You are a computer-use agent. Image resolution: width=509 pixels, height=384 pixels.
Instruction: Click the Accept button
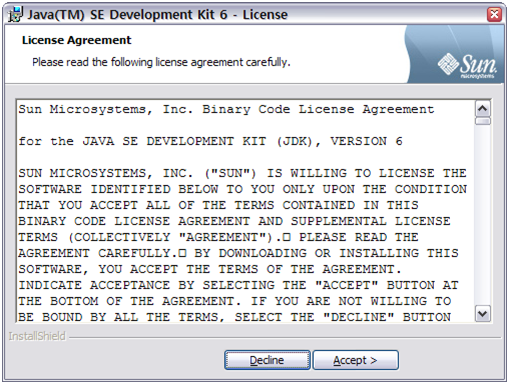[x=355, y=360]
